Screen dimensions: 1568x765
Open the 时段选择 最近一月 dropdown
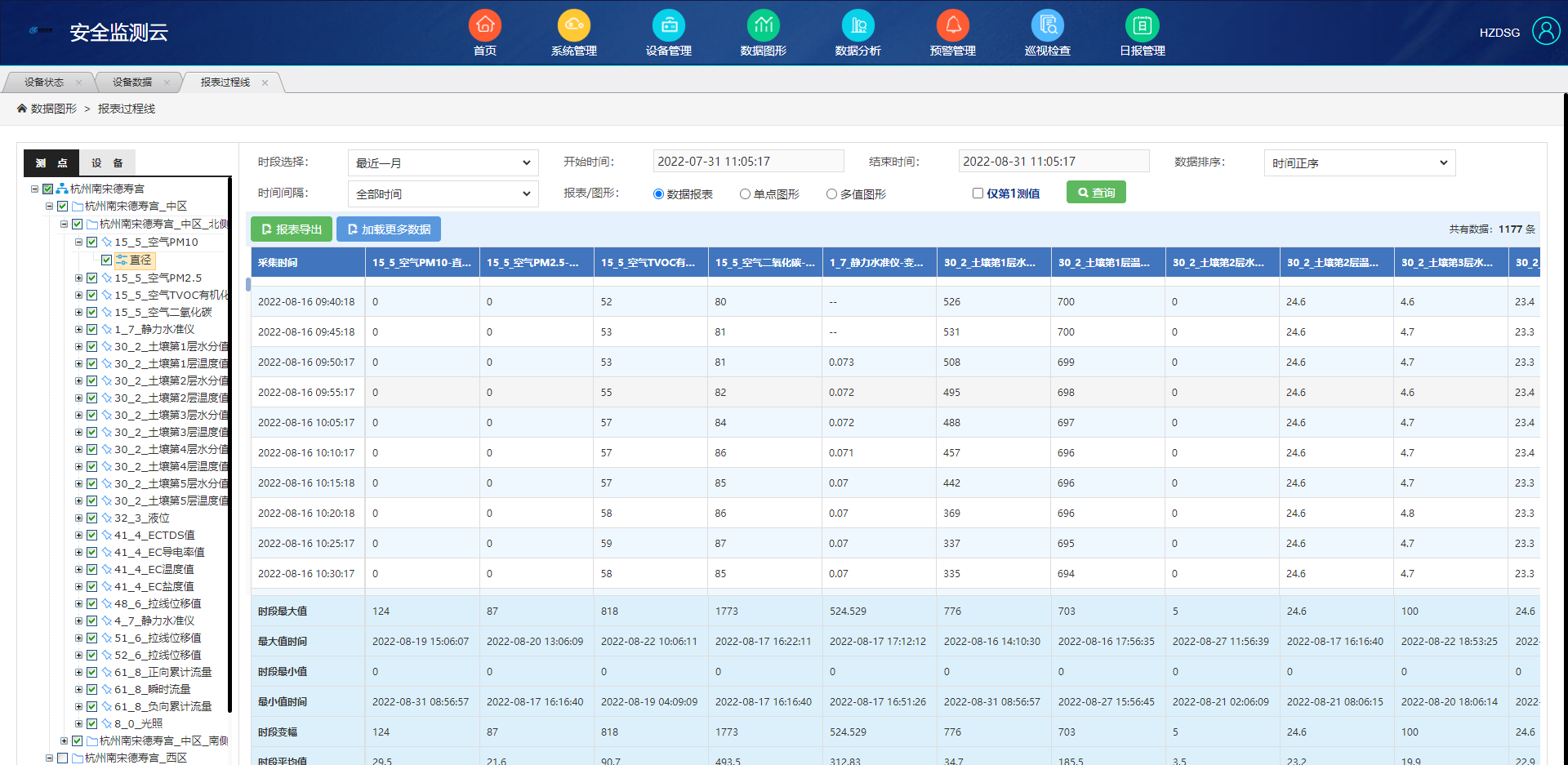click(443, 163)
